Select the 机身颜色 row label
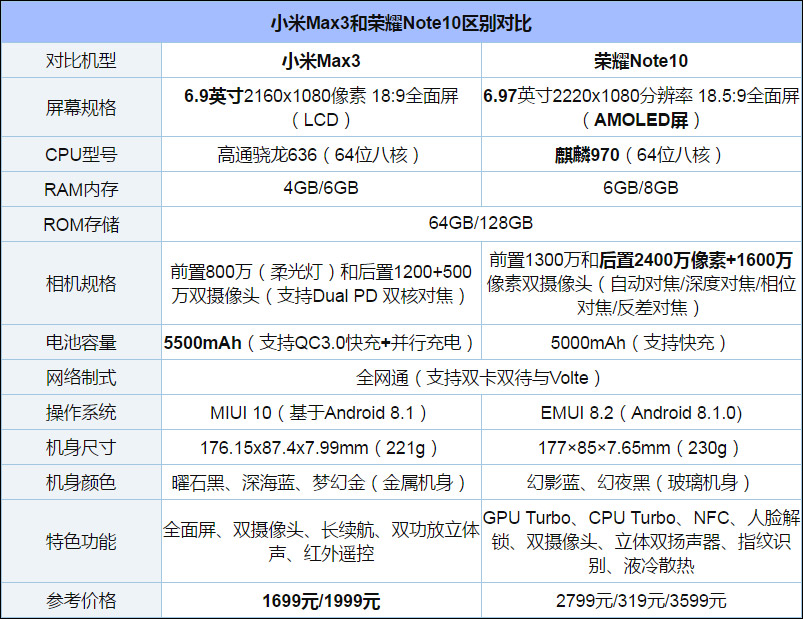The image size is (803, 619). pyautogui.click(x=81, y=482)
